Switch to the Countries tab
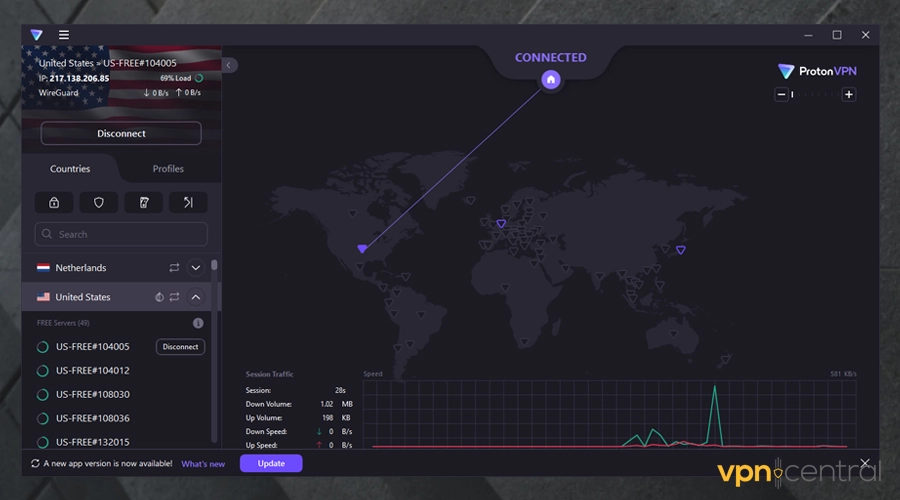Viewport: 900px width, 500px height. pos(70,169)
